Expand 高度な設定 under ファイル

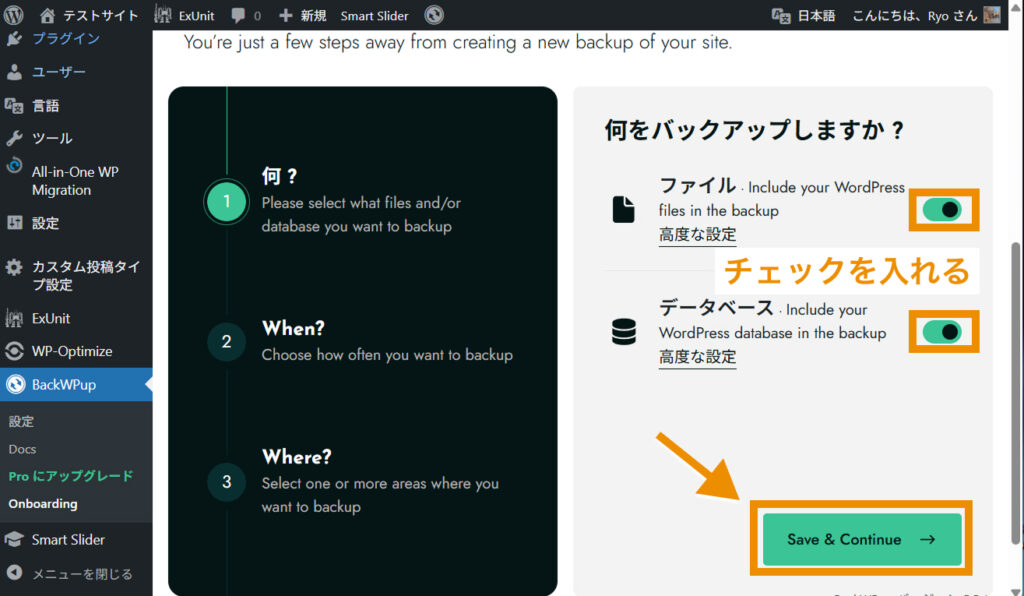coord(697,235)
